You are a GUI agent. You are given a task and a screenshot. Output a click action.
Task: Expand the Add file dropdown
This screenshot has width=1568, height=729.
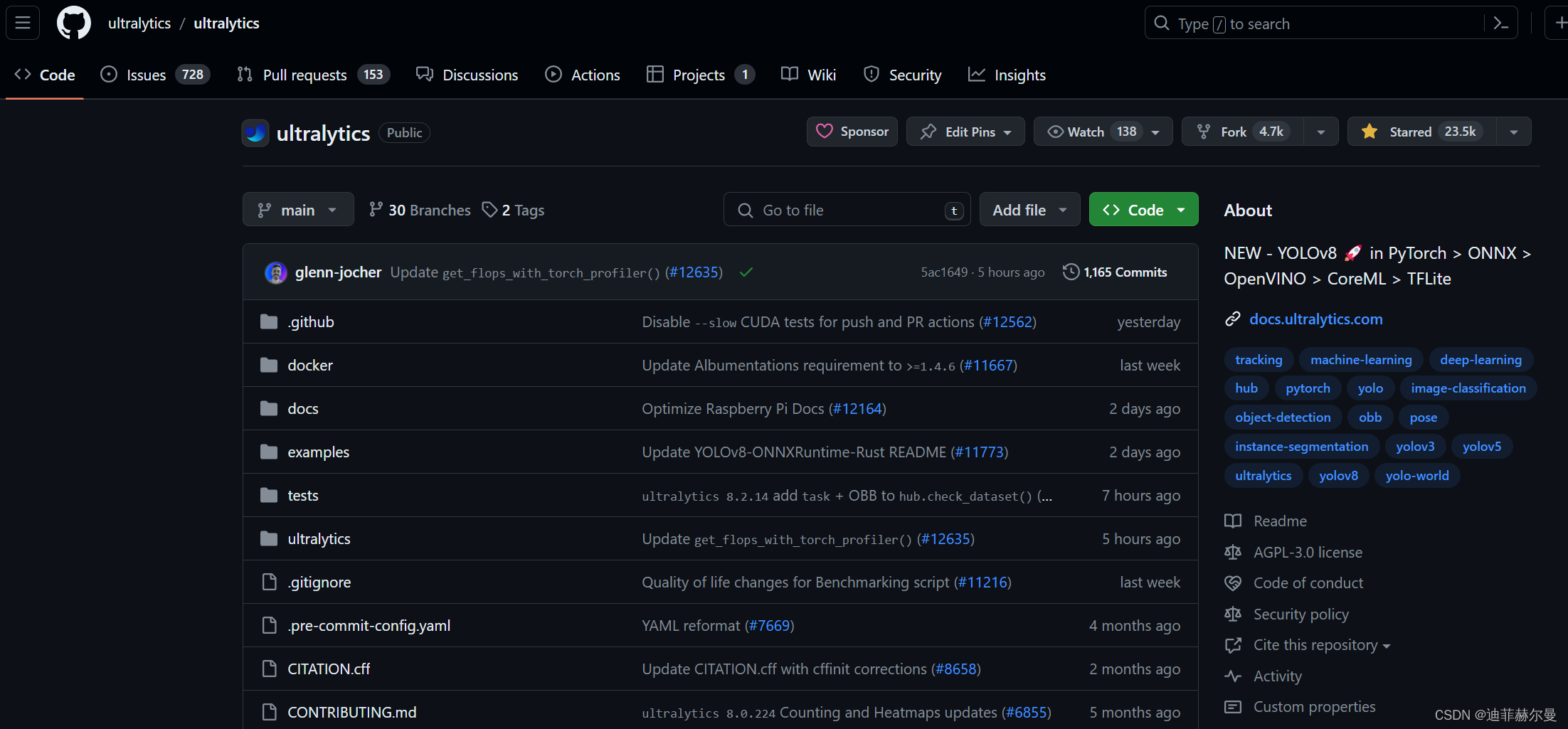coord(1029,210)
